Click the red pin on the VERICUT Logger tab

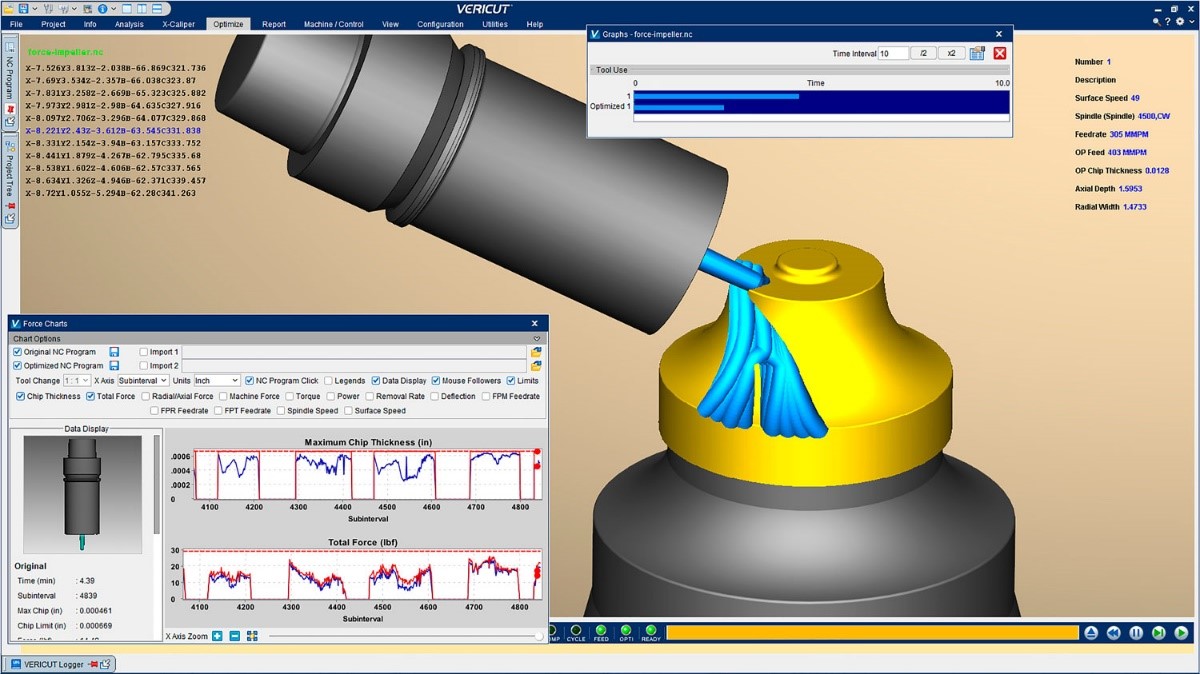tap(93, 664)
